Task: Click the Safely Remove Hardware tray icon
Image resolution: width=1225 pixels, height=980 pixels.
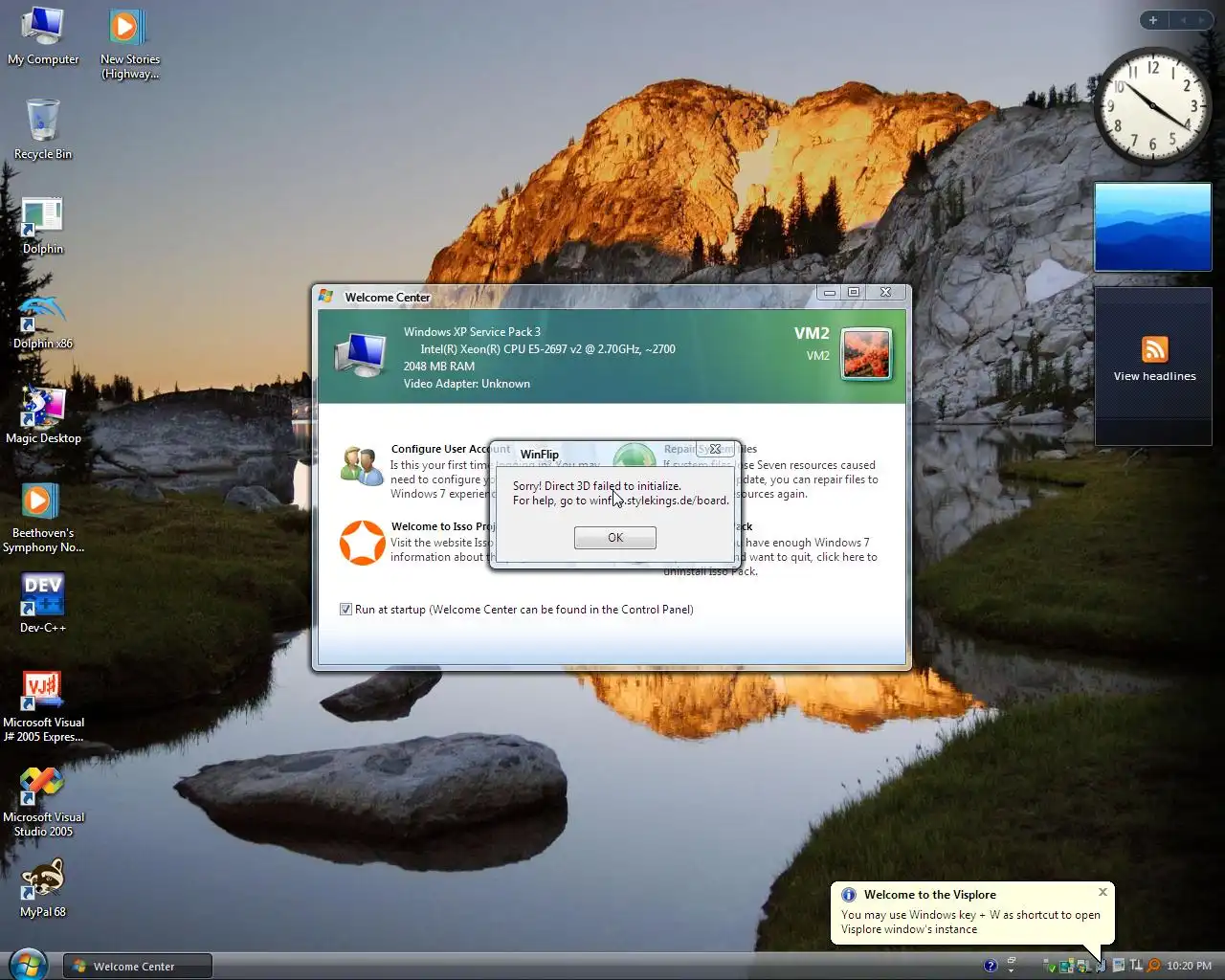Action: (1049, 967)
